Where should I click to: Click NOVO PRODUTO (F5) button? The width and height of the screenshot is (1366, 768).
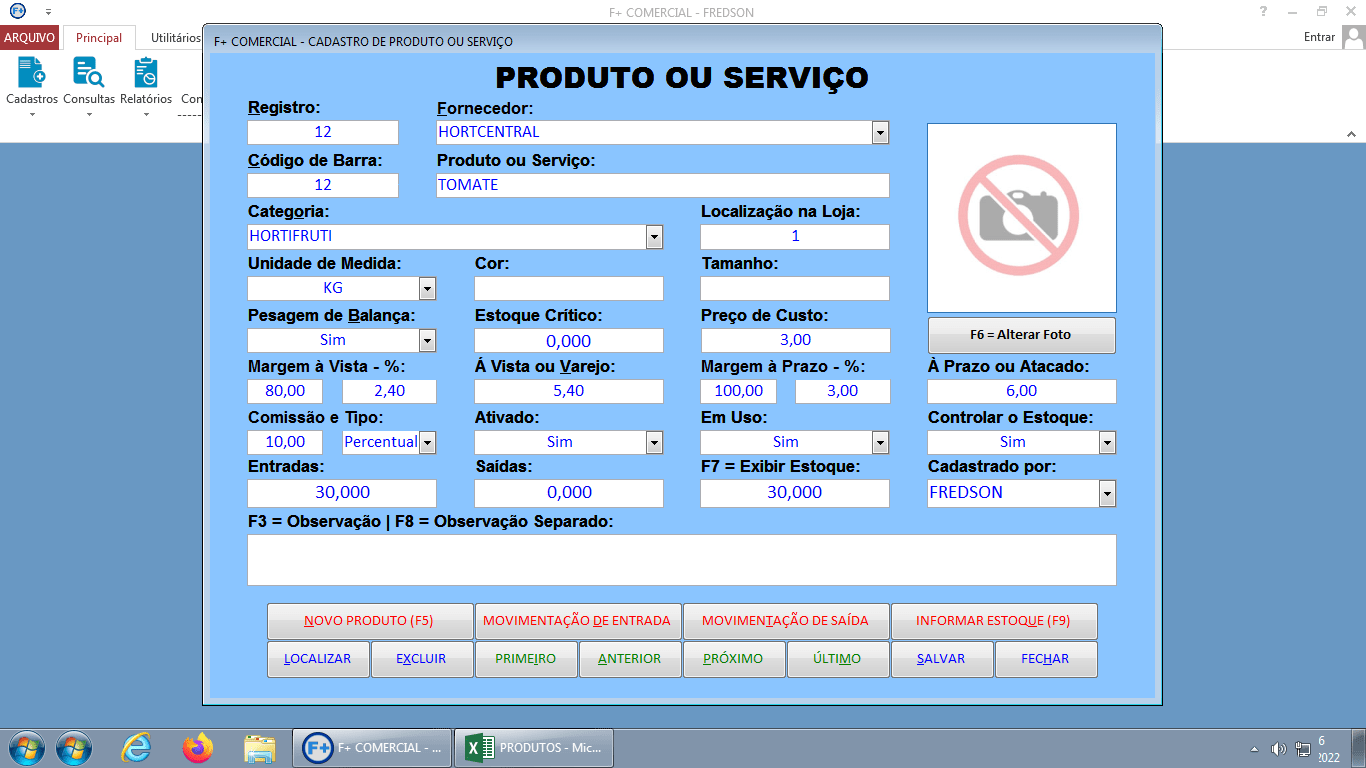coord(369,621)
